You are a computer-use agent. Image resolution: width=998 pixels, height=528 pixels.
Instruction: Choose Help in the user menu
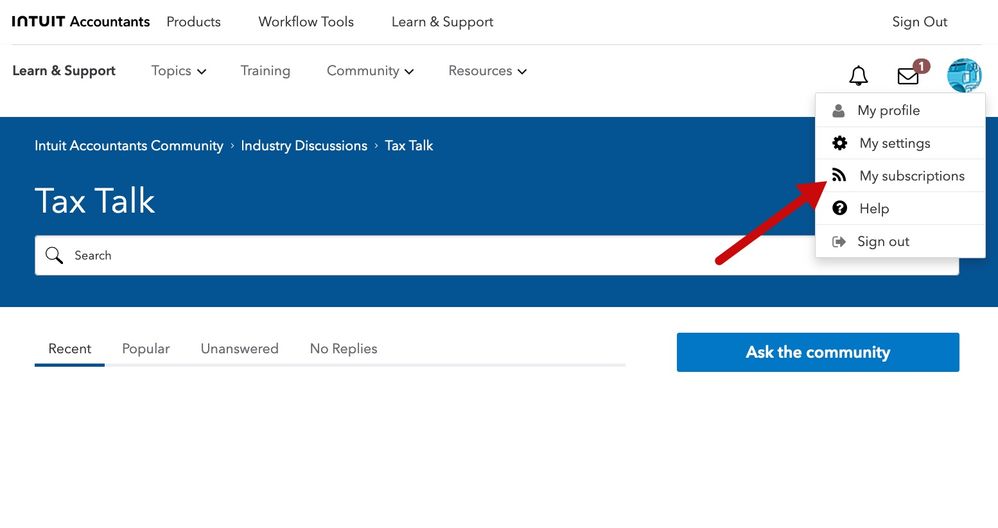pos(900,209)
